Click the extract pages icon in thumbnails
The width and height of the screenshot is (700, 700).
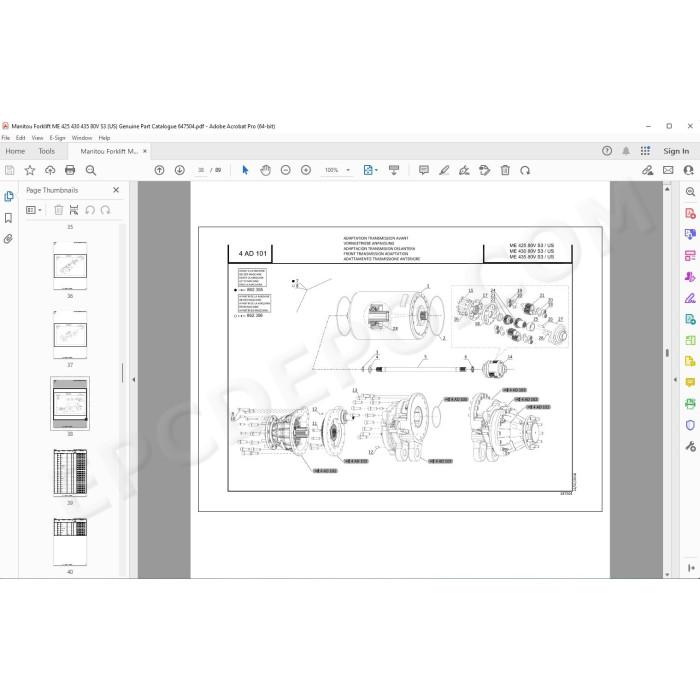[x=74, y=210]
